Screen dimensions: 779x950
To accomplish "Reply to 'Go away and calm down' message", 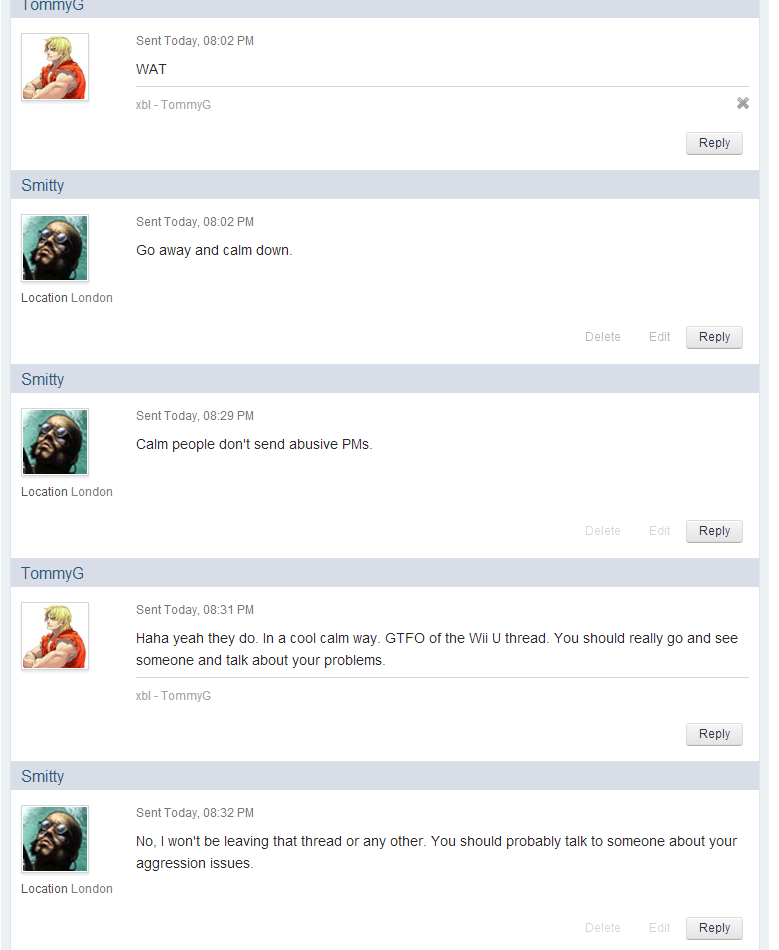I will 714,337.
